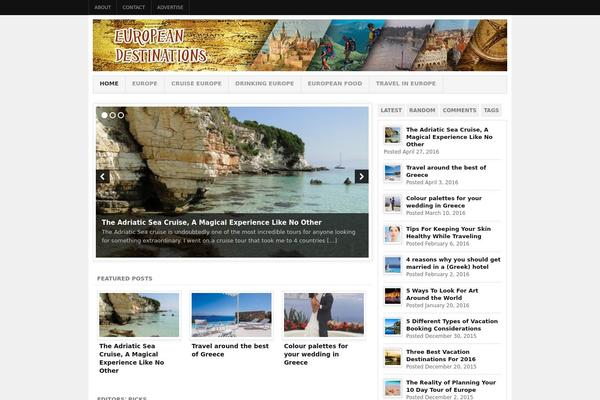Open Travel in Europe category
600x400 pixels.
(x=406, y=83)
